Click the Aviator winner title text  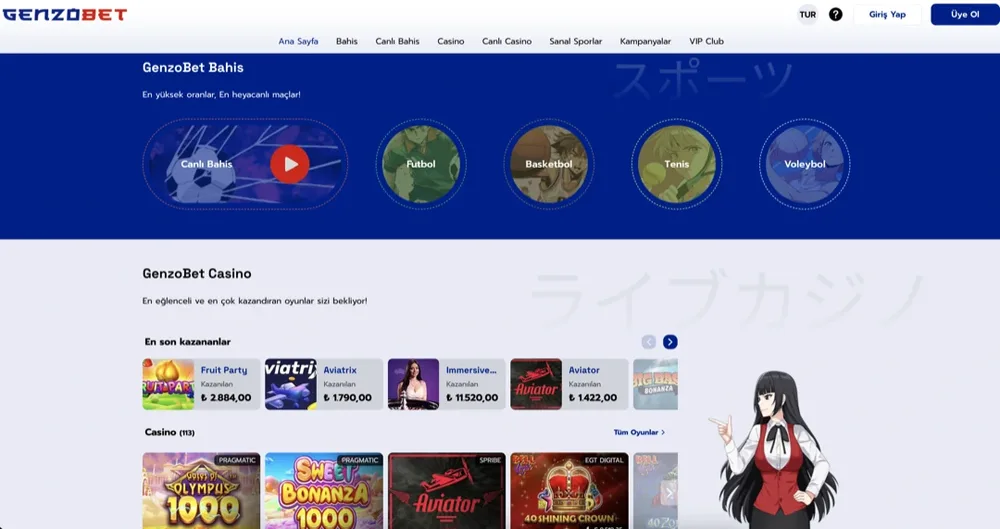[x=584, y=370]
